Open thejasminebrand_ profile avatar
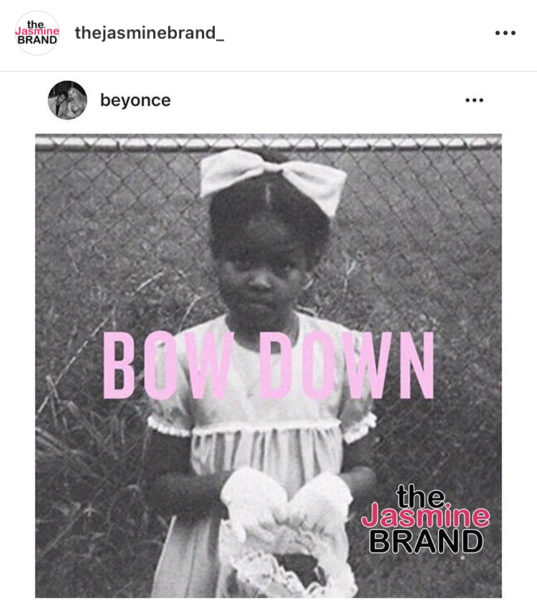The height and width of the screenshot is (600, 537). click(37, 33)
